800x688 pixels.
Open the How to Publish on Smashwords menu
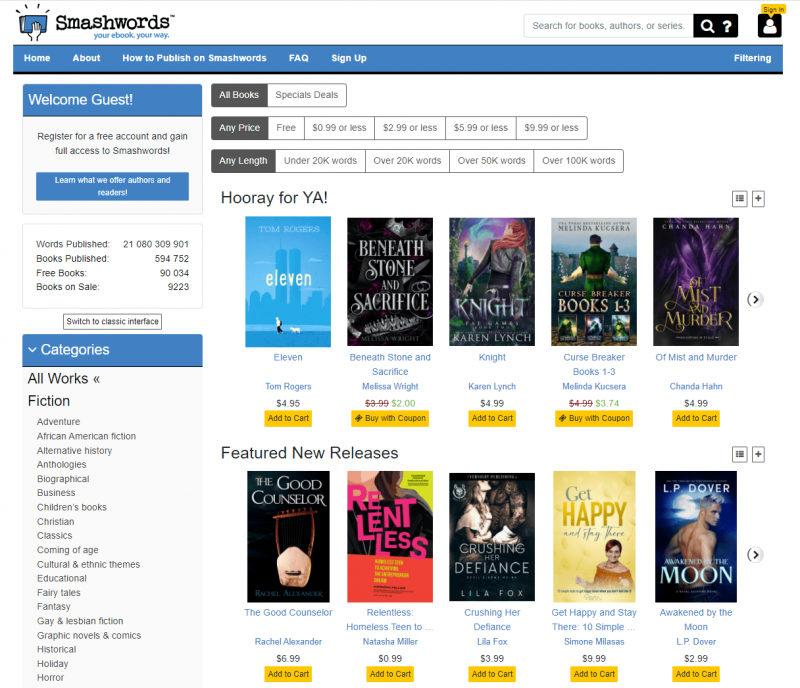194,58
